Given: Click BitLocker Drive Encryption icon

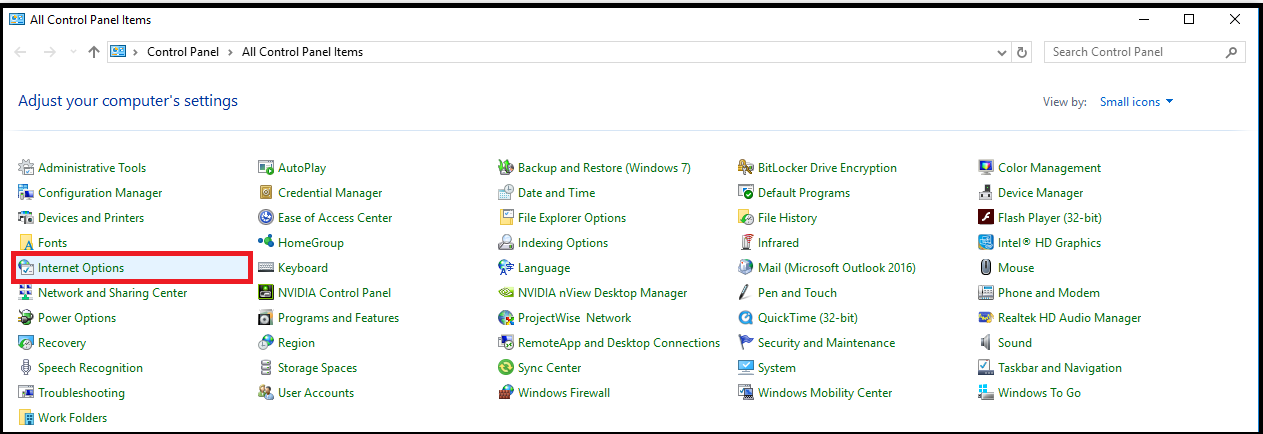Looking at the screenshot, I should [746, 168].
